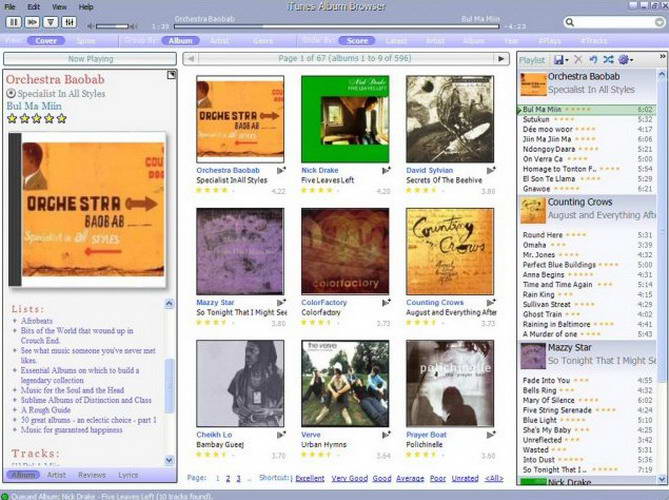669x500 pixels.
Task: Queue Counting Crows album with its play icon
Action: 491,302
